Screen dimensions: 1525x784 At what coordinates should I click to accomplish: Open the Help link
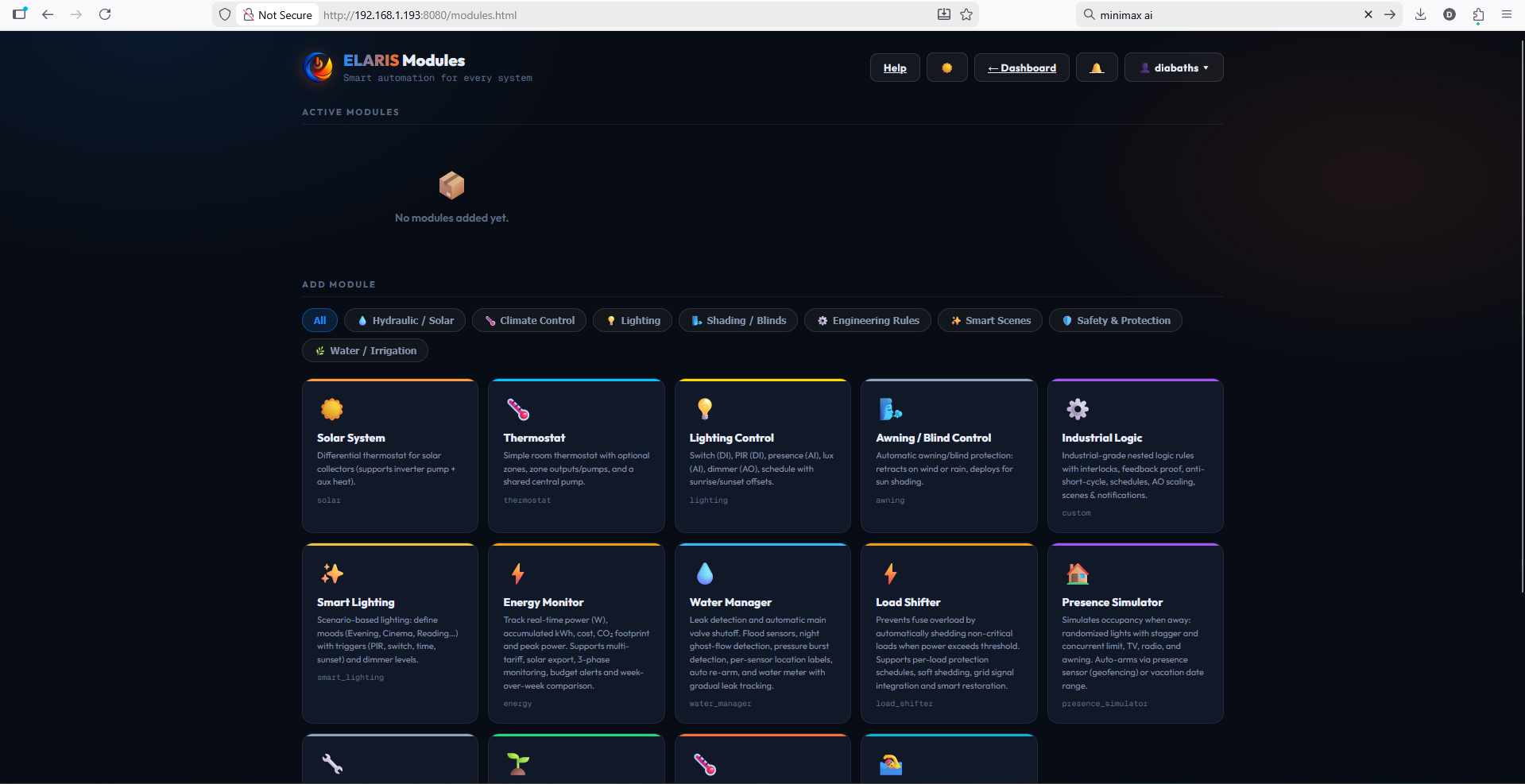pyautogui.click(x=895, y=68)
